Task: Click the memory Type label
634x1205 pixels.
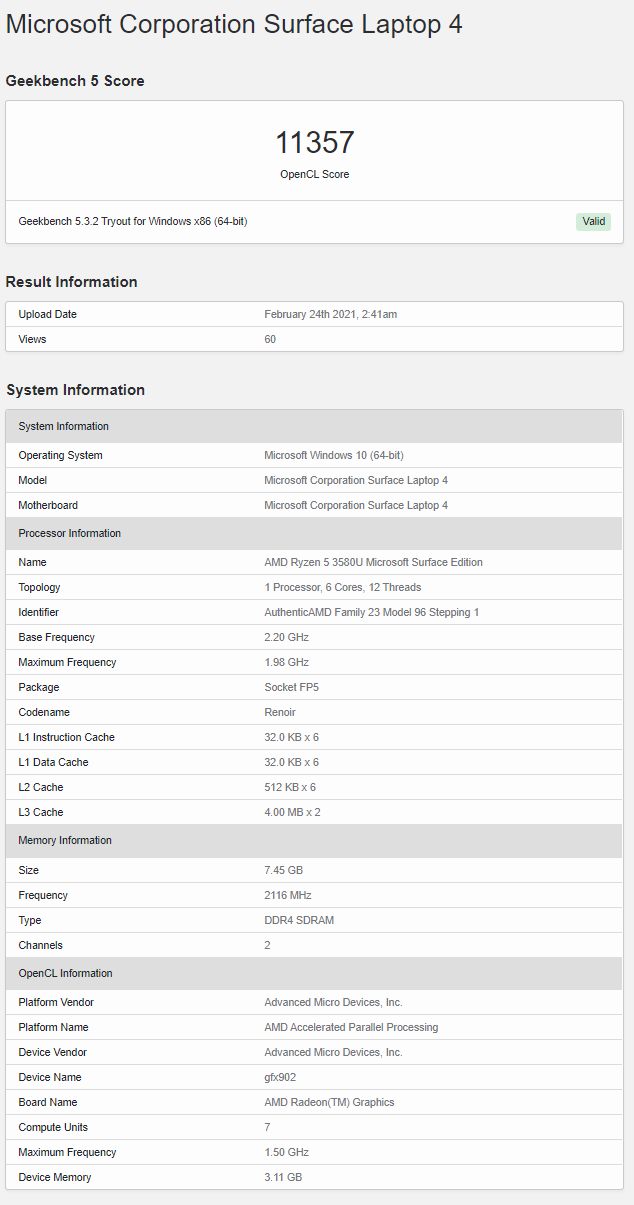Action: point(31,920)
